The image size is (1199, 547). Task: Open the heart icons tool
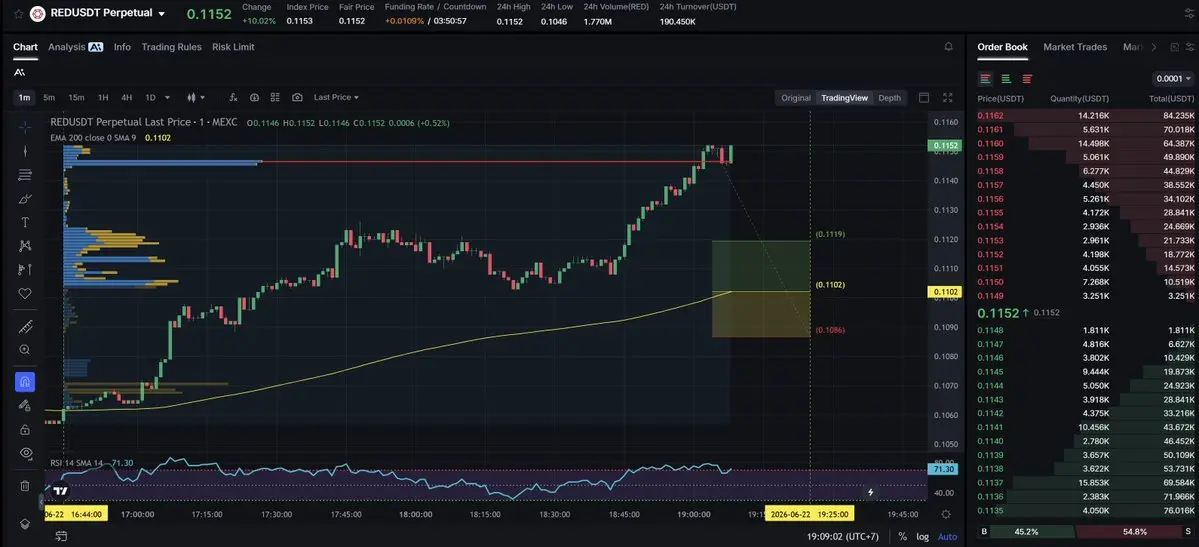[25, 293]
